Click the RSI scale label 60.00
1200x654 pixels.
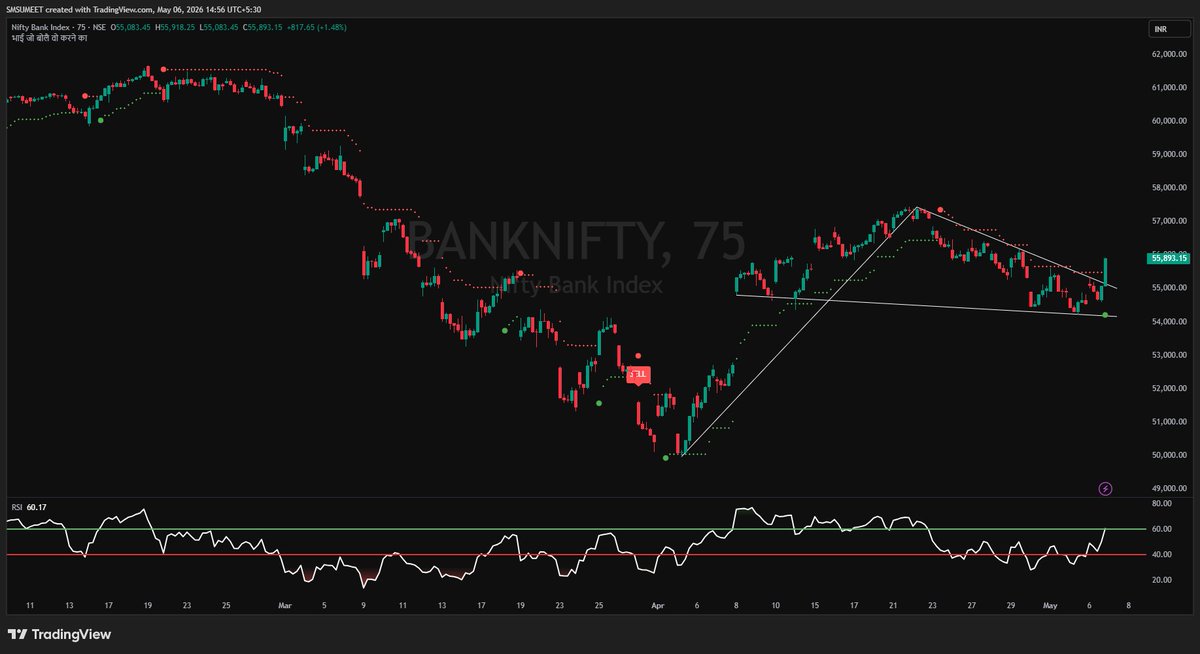pyautogui.click(x=1162, y=528)
